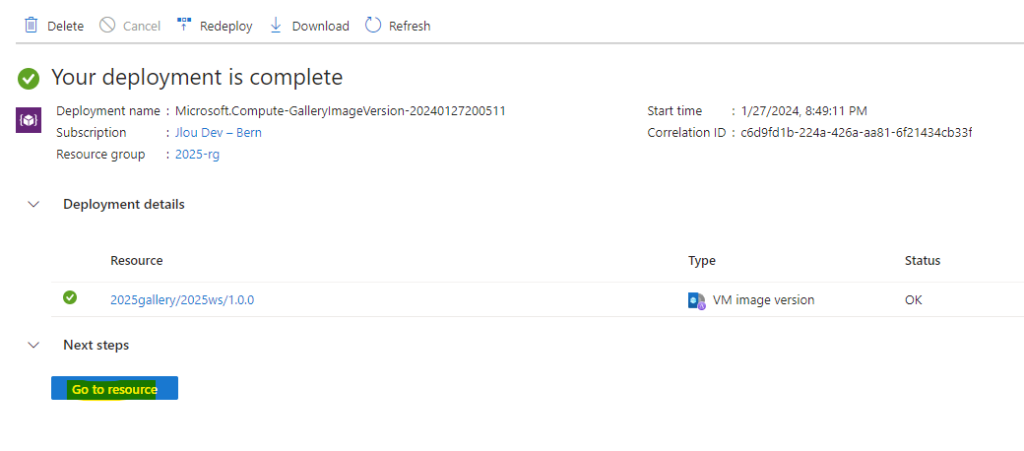Click the Status column header
1024x451 pixels.
click(922, 261)
